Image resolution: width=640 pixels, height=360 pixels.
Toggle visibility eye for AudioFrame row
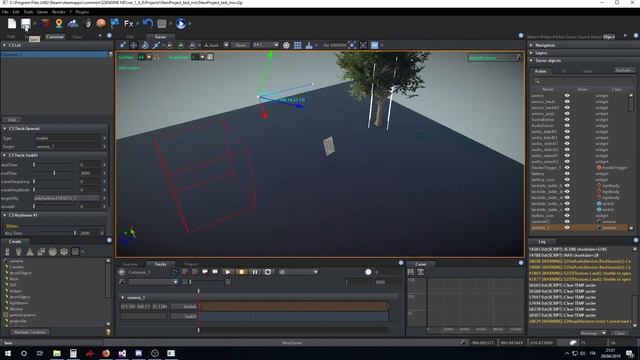[567, 126]
